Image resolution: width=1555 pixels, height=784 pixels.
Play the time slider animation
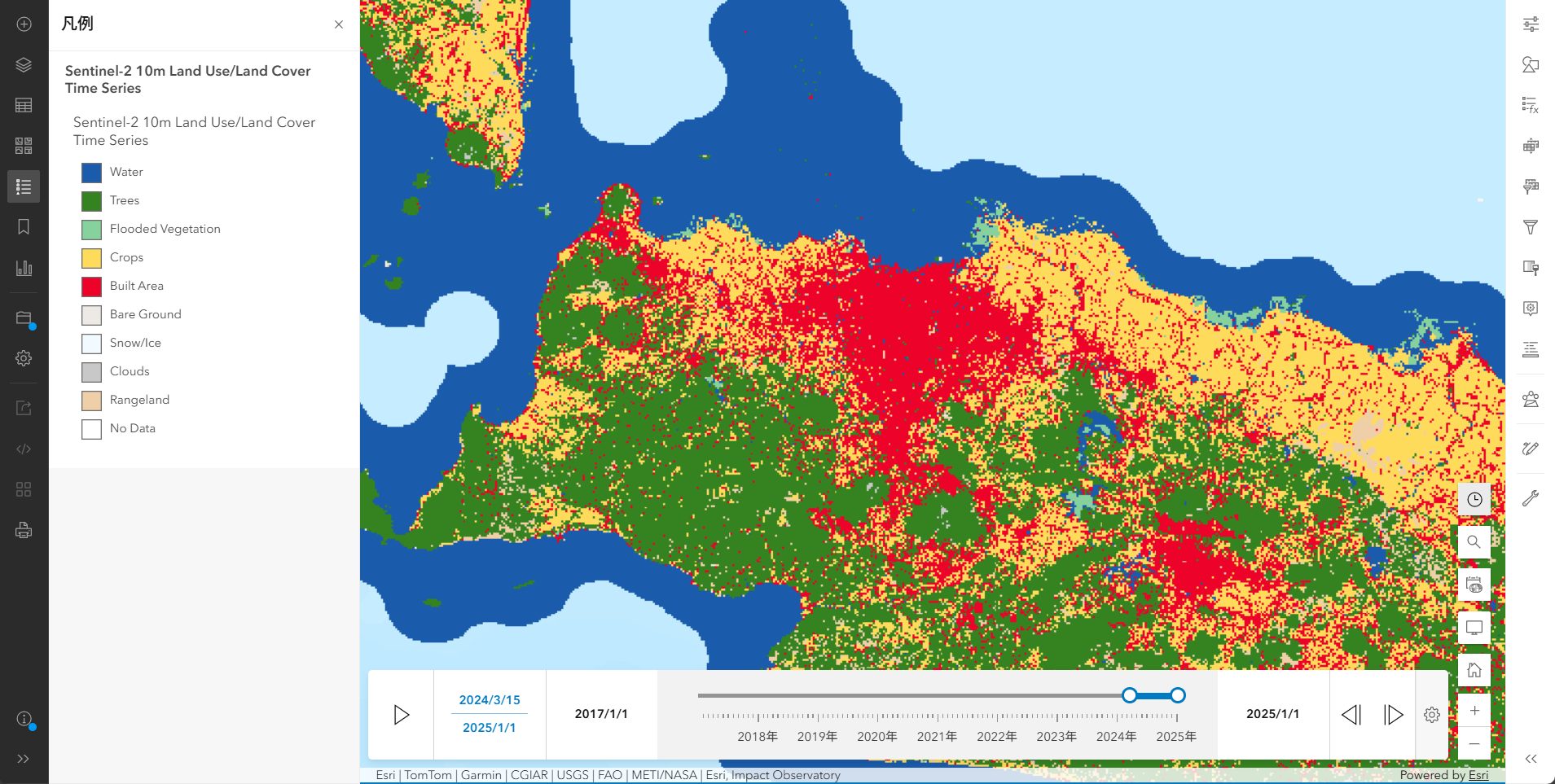(x=401, y=715)
